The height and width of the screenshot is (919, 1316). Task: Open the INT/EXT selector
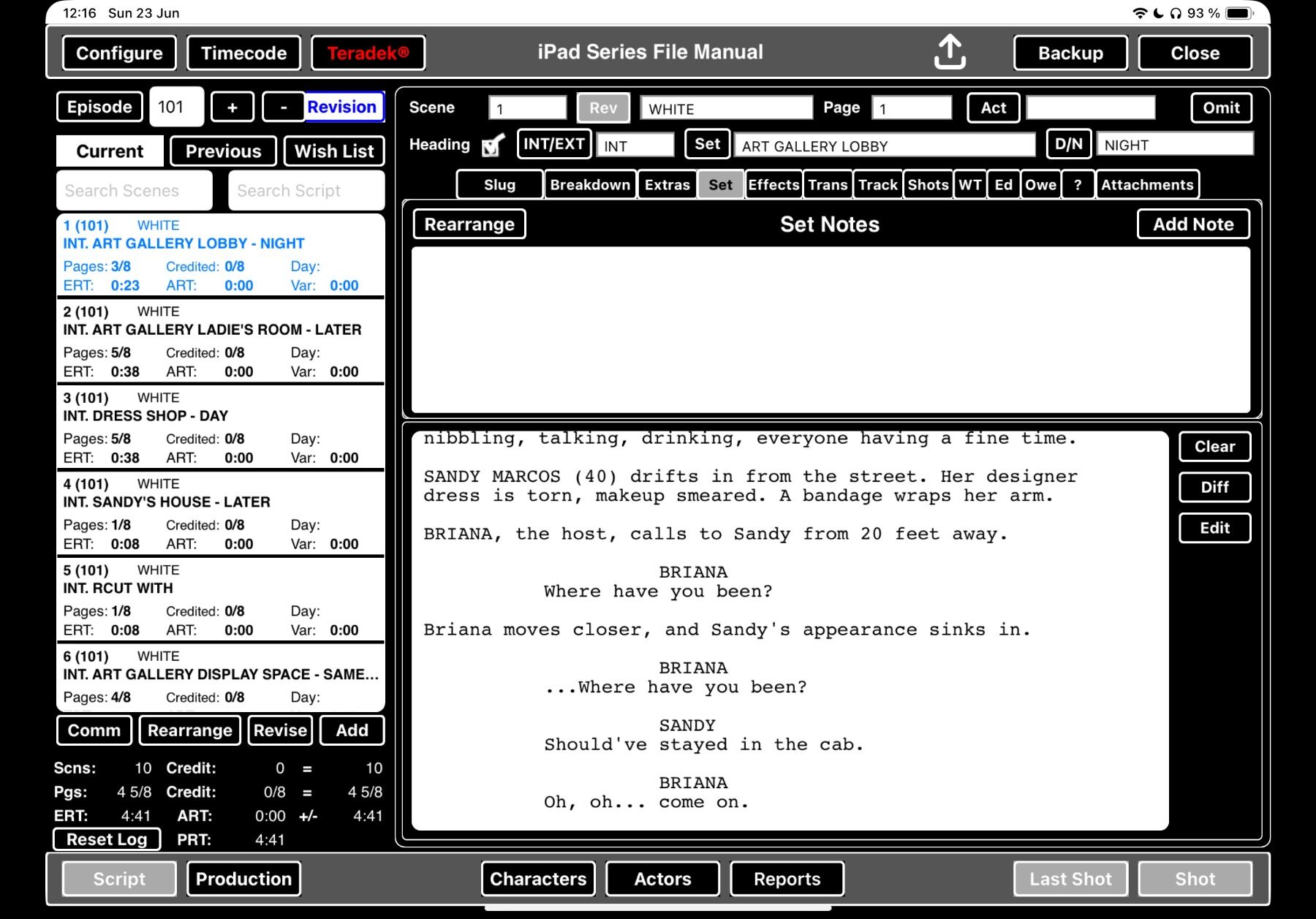click(553, 144)
